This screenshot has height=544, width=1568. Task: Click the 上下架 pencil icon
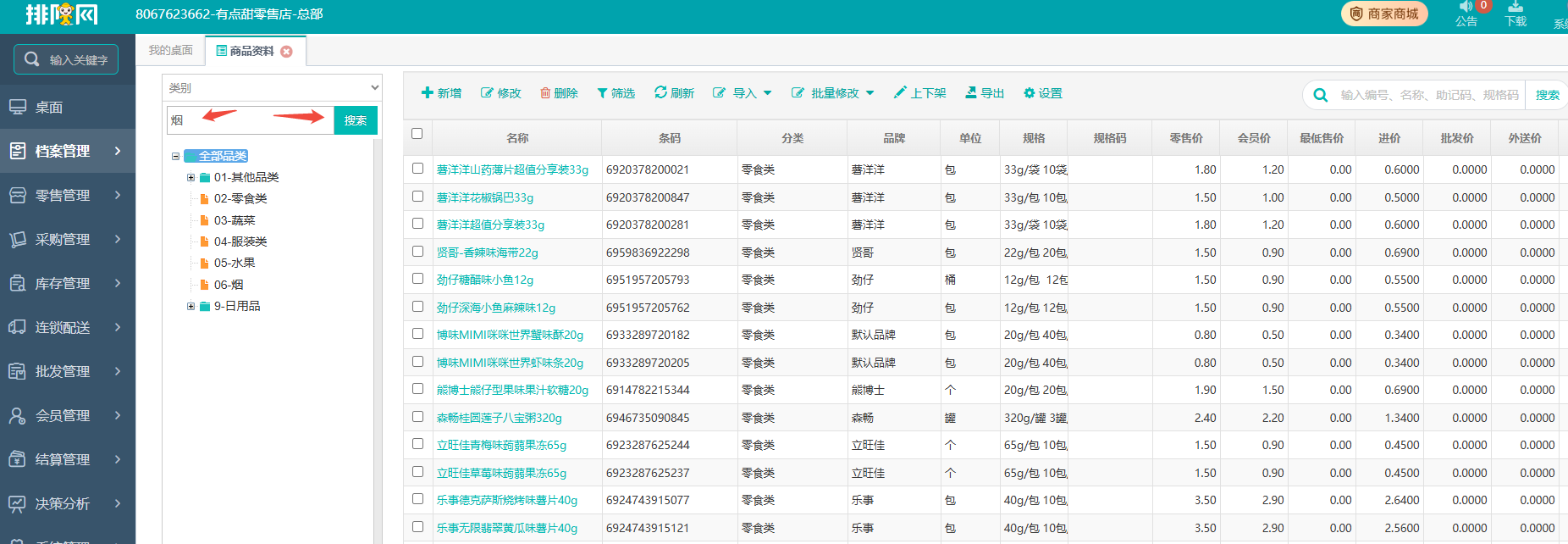(x=900, y=92)
